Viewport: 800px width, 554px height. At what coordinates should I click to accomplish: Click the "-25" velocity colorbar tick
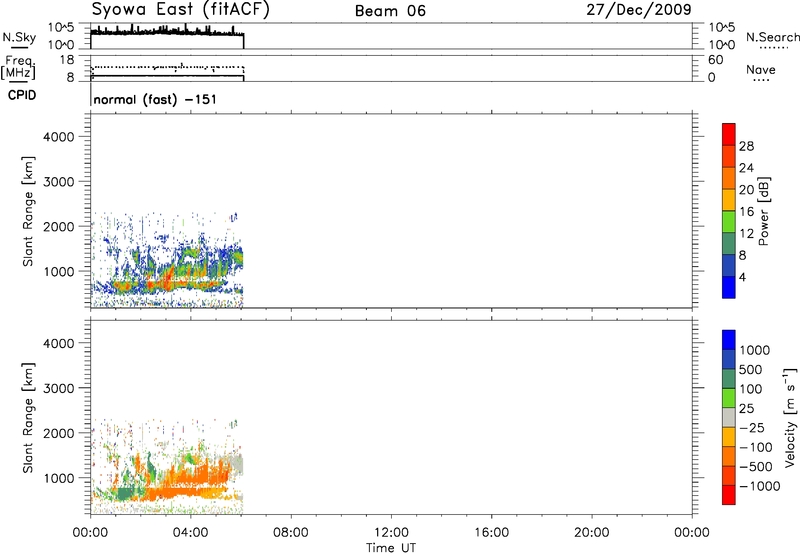[x=752, y=427]
